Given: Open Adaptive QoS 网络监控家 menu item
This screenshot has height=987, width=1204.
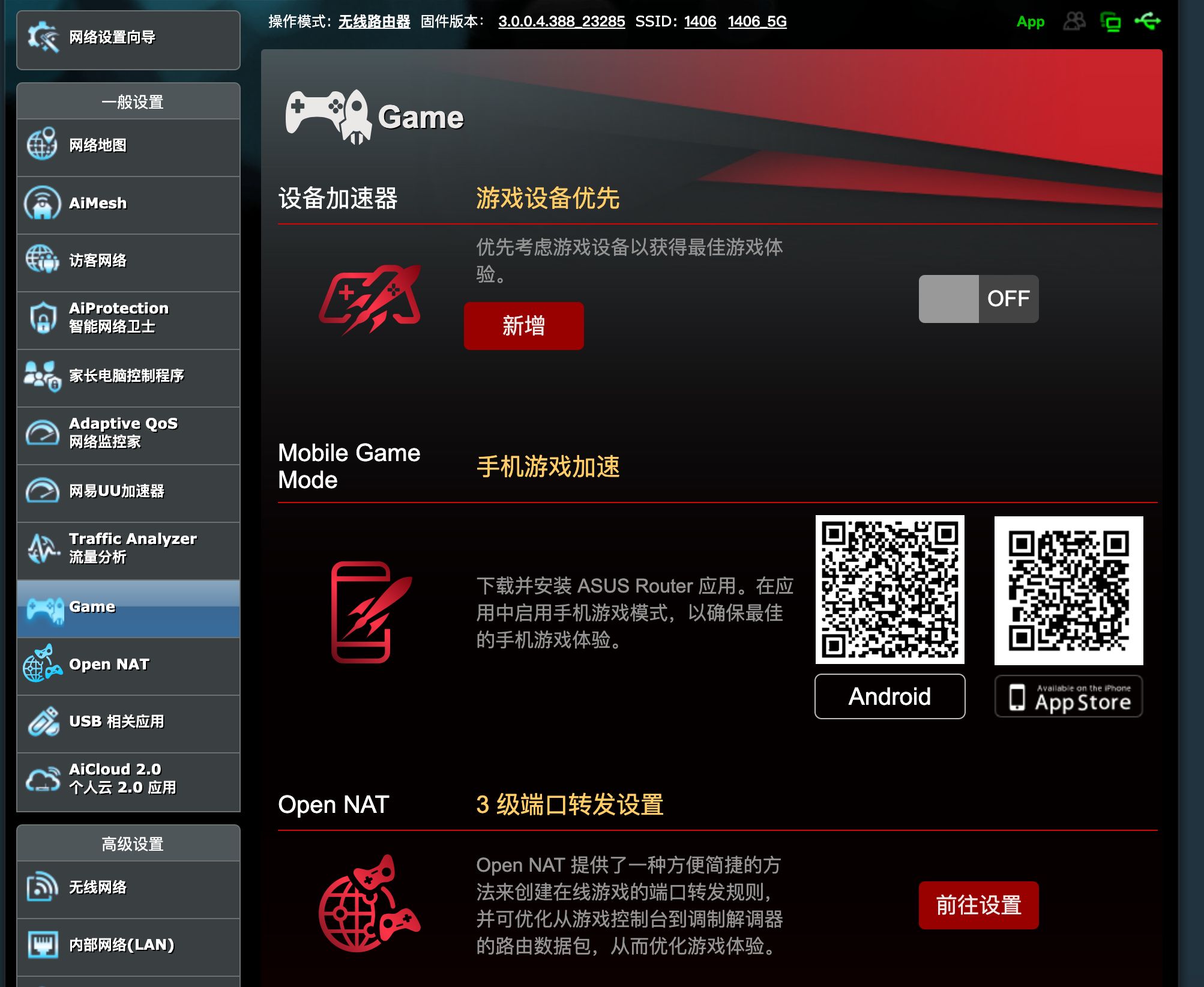Looking at the screenshot, I should (128, 436).
